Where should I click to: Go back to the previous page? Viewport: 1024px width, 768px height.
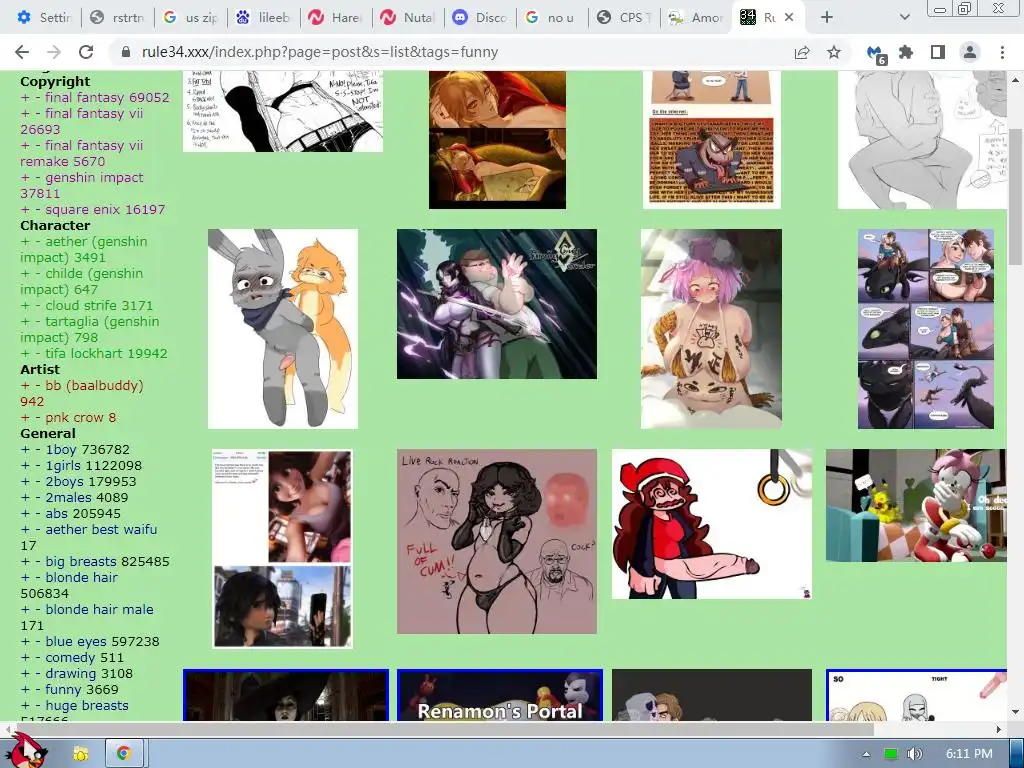click(22, 52)
